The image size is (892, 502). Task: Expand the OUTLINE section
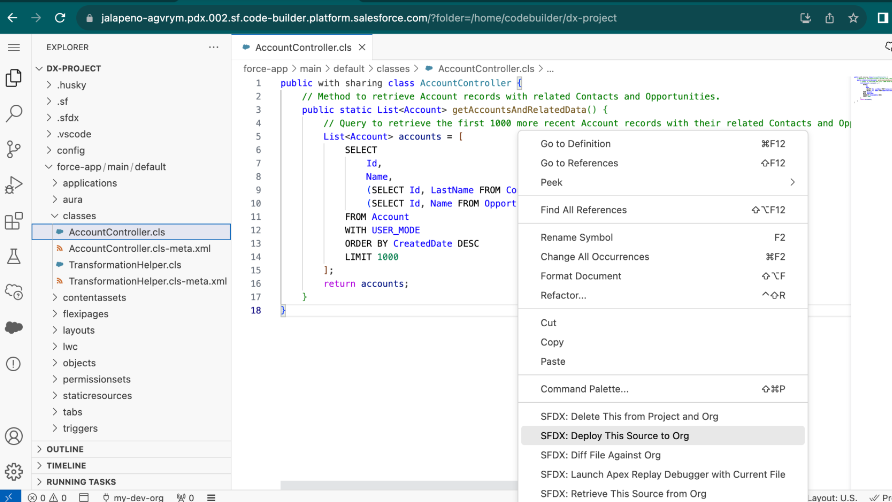65,449
